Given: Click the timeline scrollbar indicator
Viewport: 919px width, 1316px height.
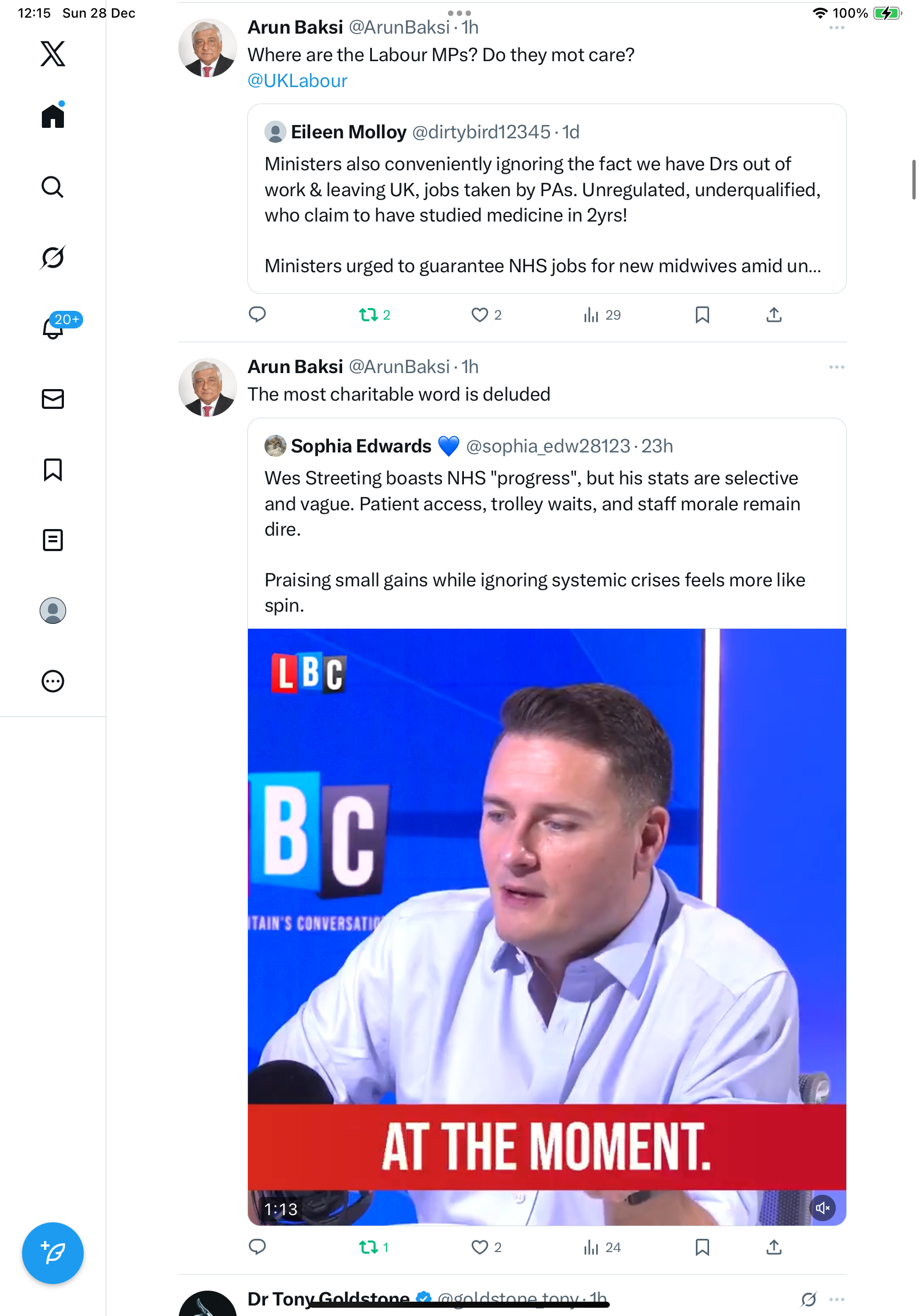Looking at the screenshot, I should (x=913, y=180).
